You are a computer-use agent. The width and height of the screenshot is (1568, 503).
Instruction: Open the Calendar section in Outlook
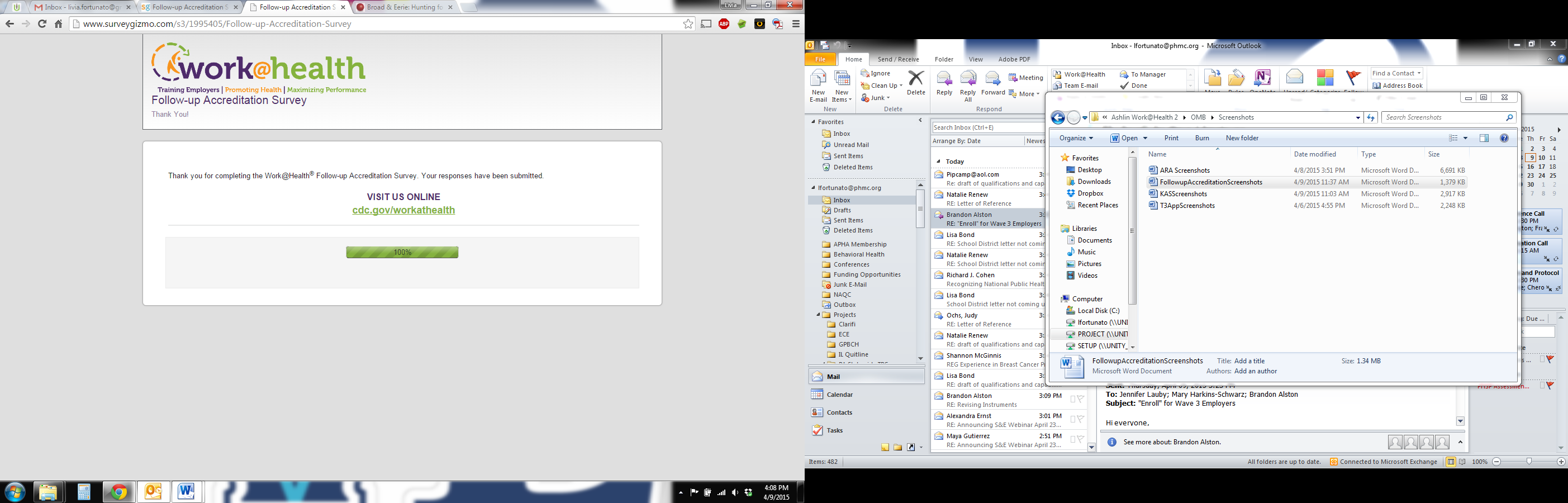pyautogui.click(x=866, y=395)
